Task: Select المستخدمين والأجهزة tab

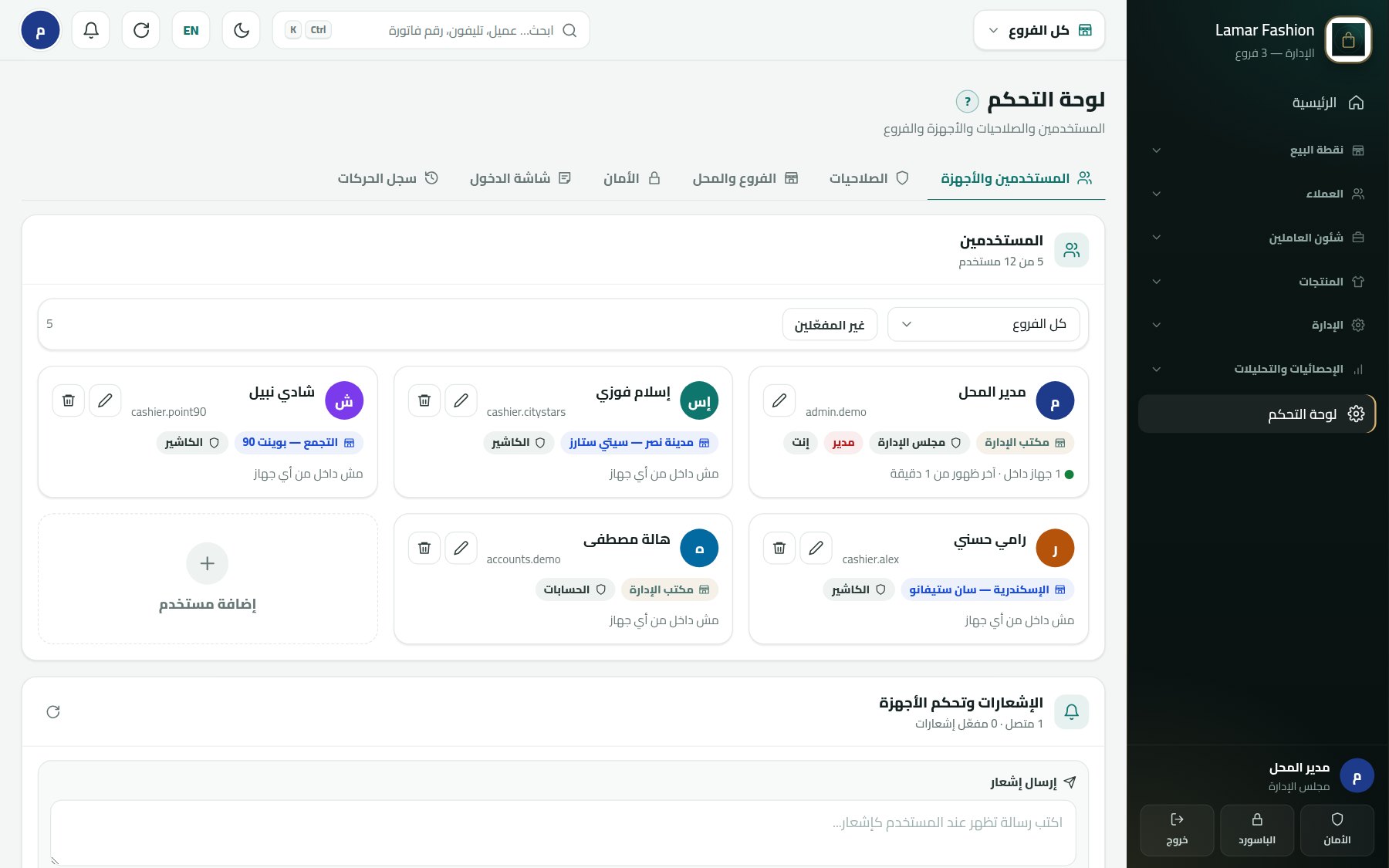Action: tap(1016, 178)
